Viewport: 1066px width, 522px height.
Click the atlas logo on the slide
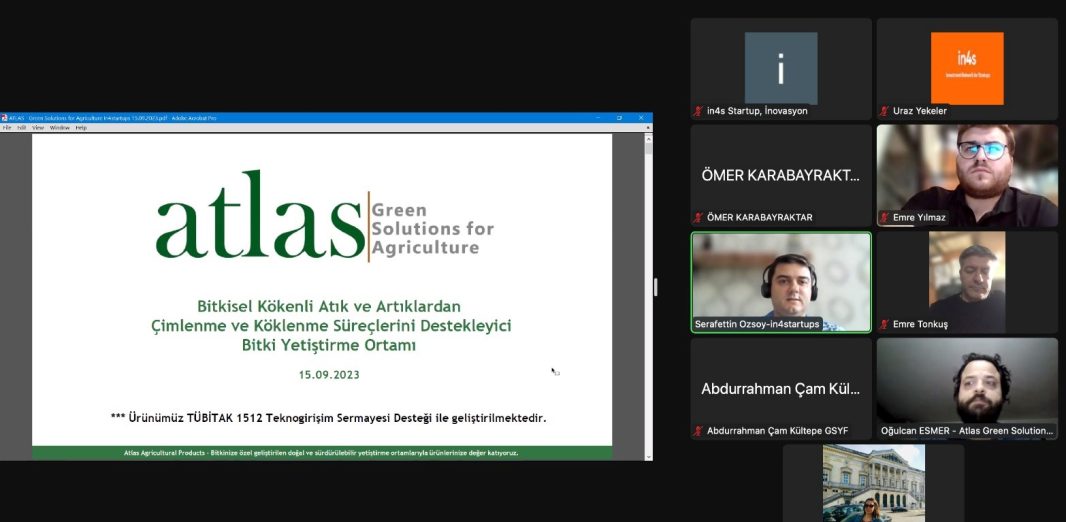pos(260,215)
